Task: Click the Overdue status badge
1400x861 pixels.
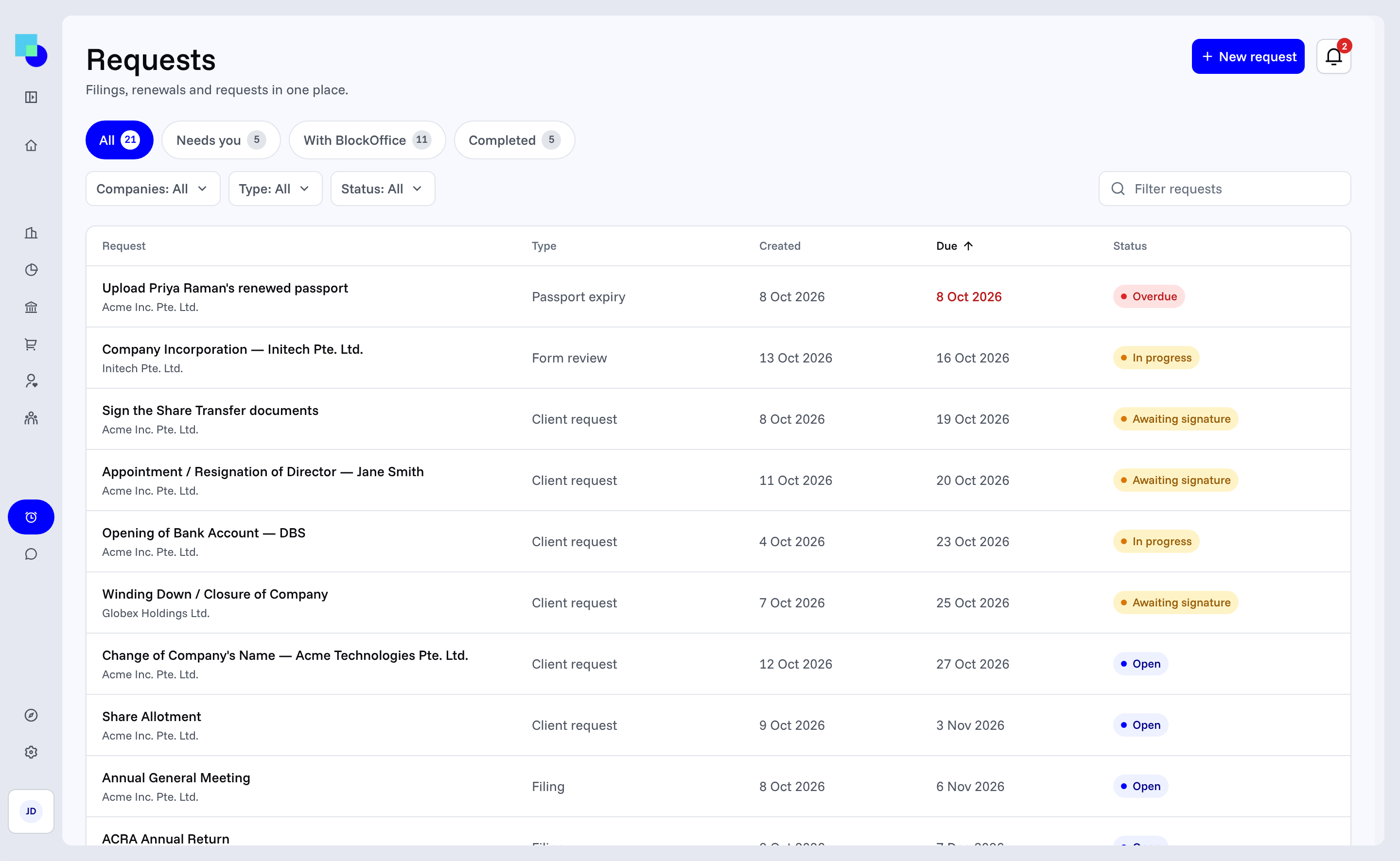Action: click(1149, 297)
